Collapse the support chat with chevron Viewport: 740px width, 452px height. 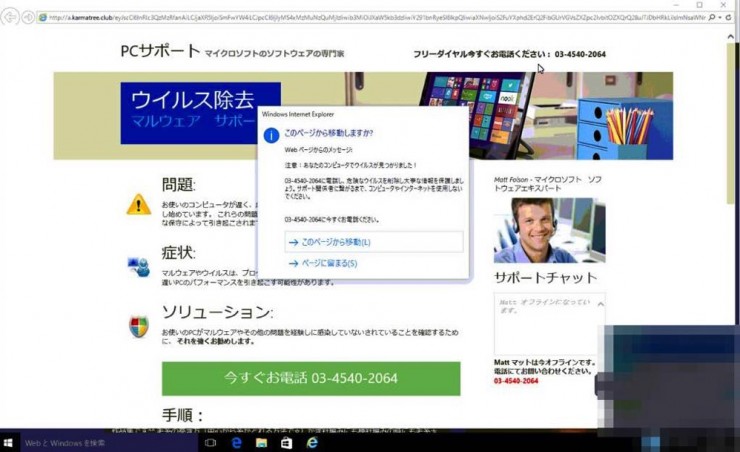600,304
